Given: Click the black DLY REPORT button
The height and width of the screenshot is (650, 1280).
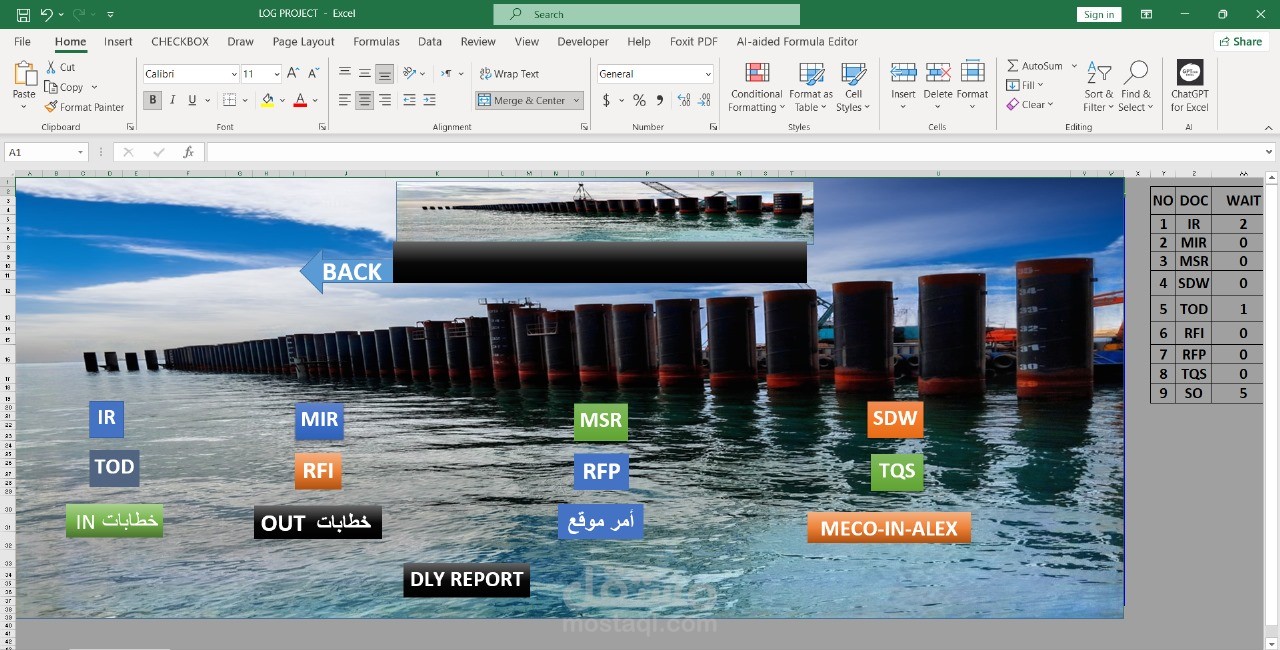Looking at the screenshot, I should tap(466, 580).
